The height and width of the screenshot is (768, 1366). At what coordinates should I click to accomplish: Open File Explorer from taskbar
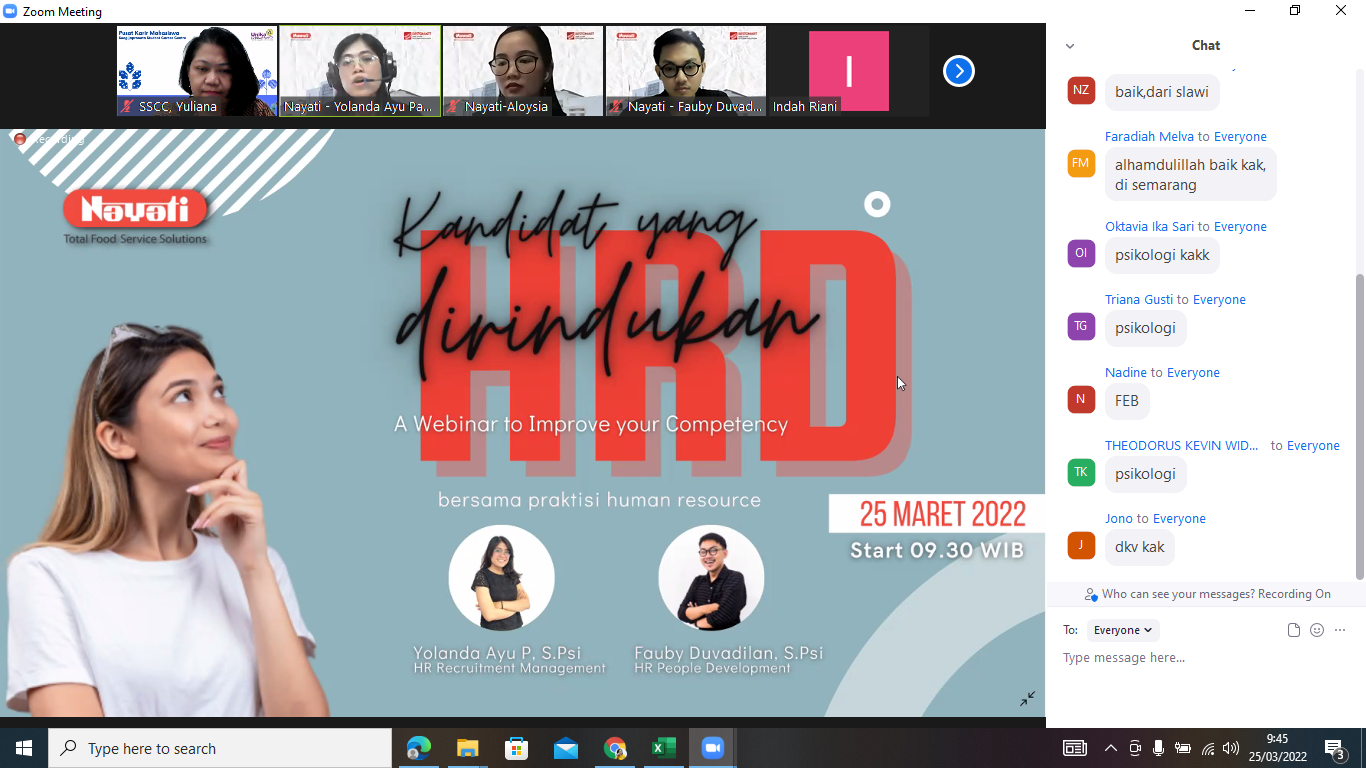[x=468, y=748]
